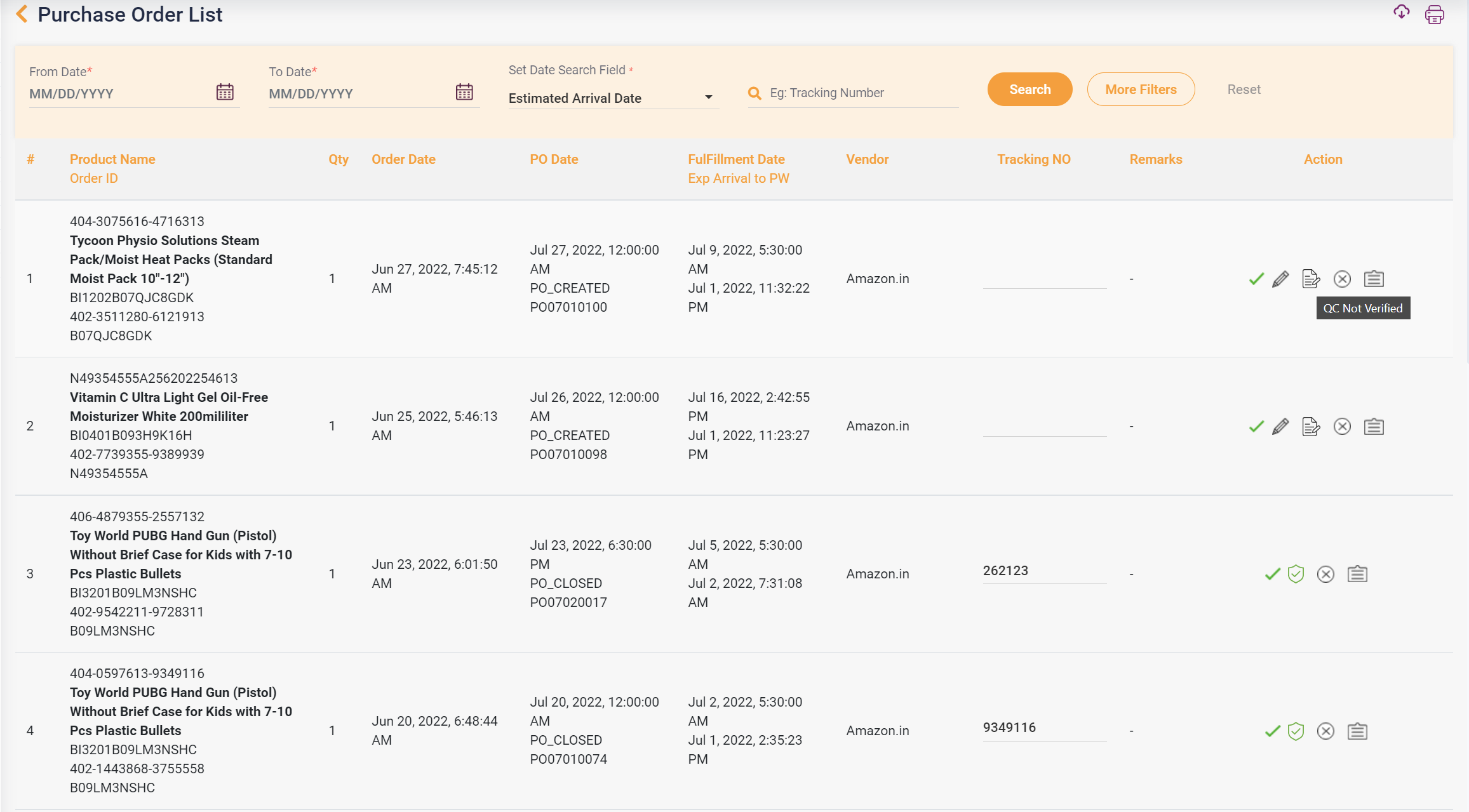The image size is (1469, 812).
Task: Print the purchase order list
Action: pos(1435,14)
